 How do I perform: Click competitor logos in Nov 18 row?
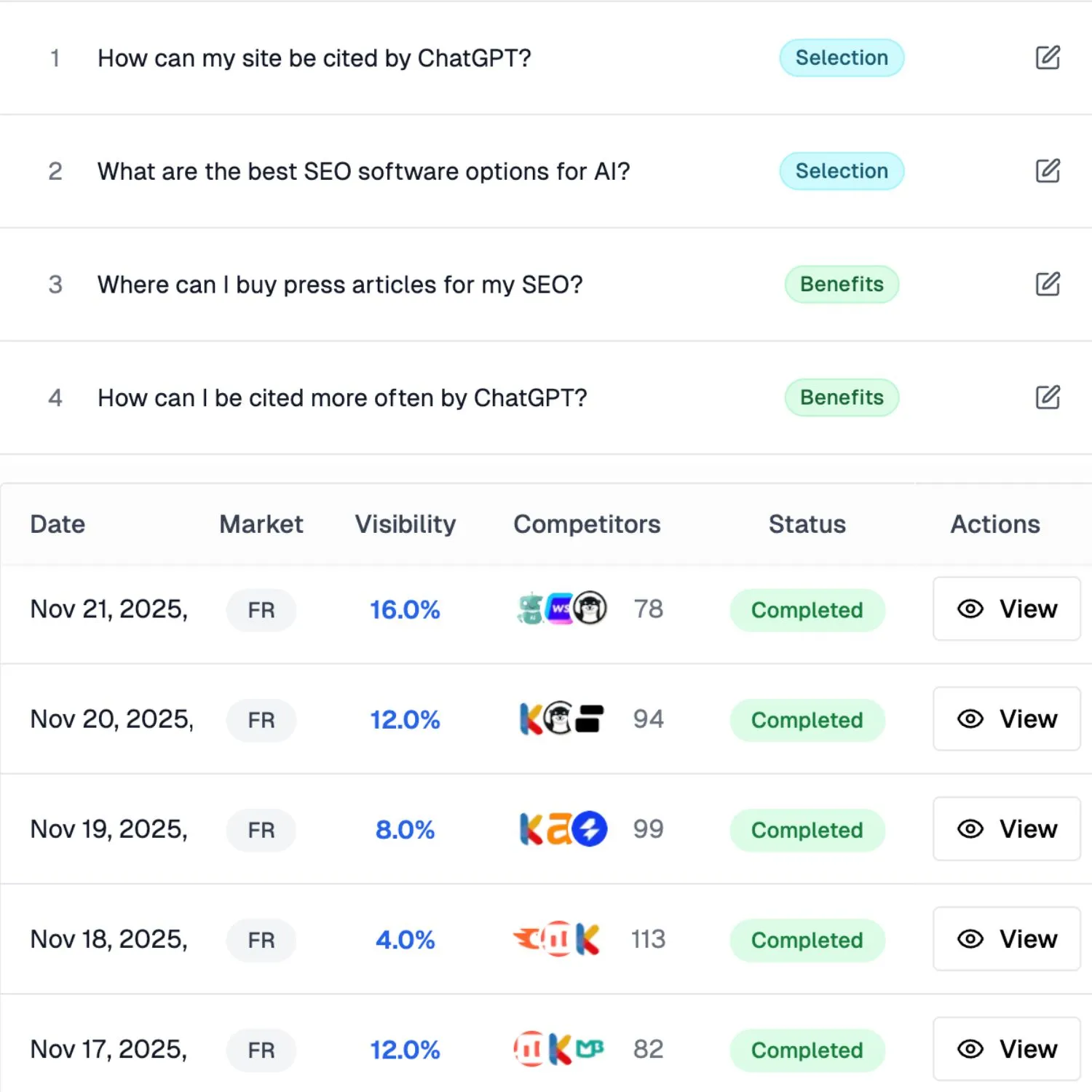tap(557, 939)
